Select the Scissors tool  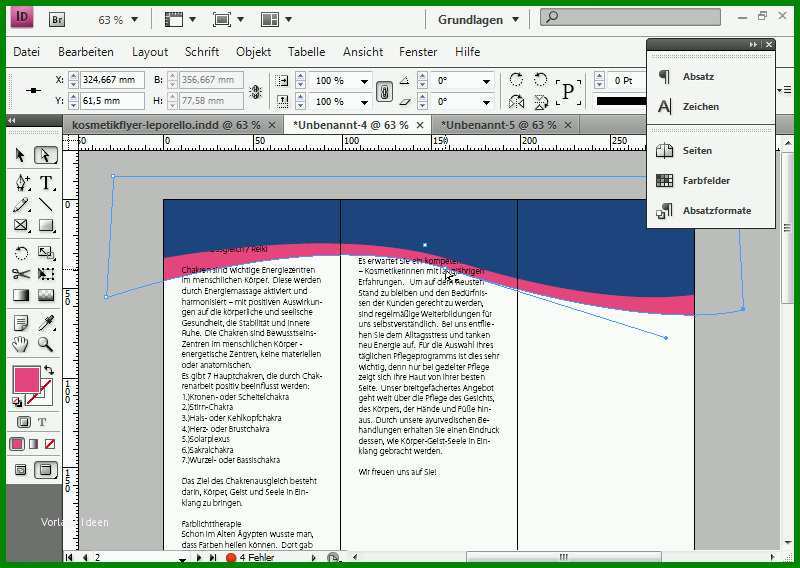coord(21,274)
